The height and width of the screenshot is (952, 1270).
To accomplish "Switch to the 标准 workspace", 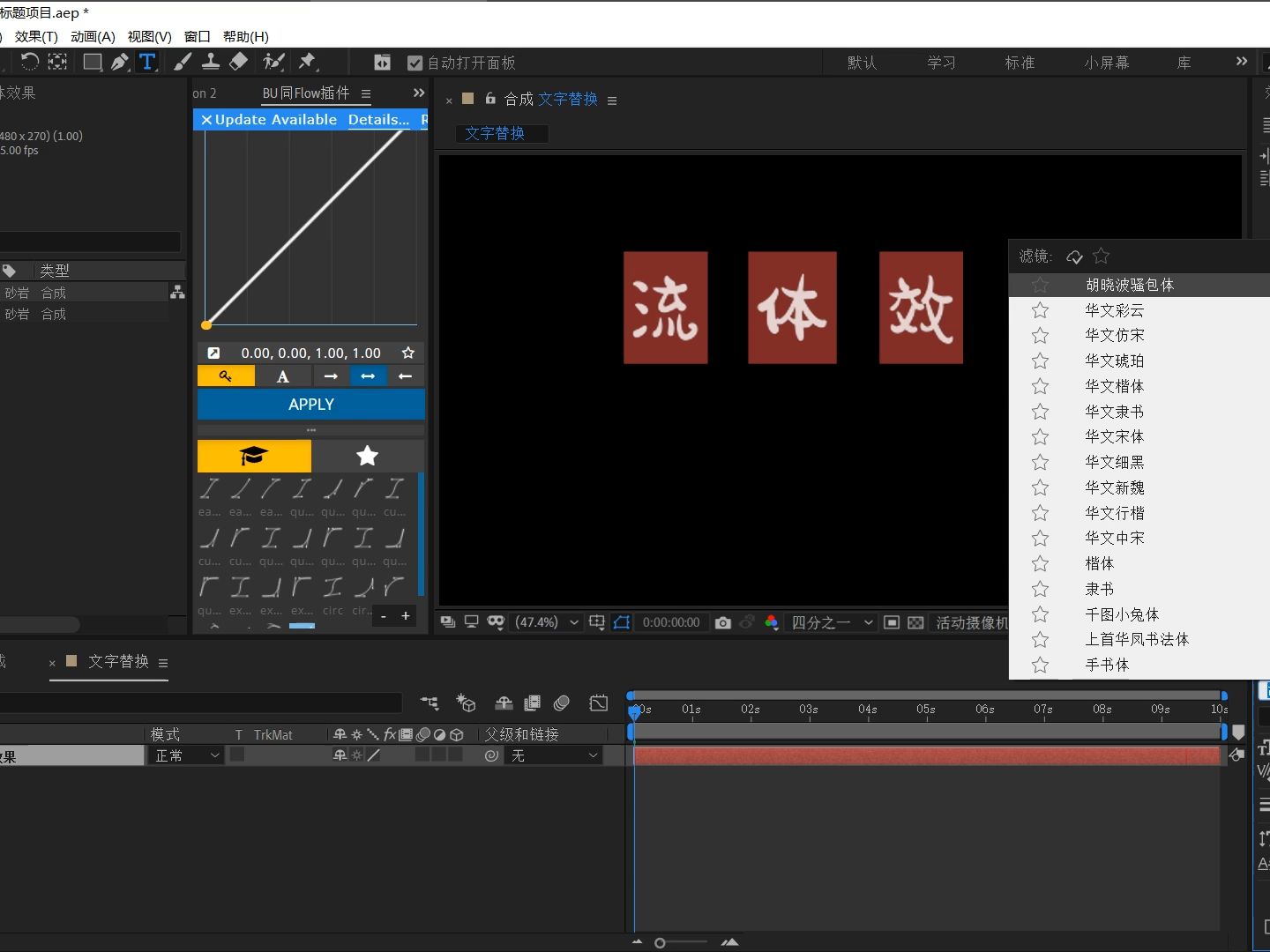I will point(1020,63).
